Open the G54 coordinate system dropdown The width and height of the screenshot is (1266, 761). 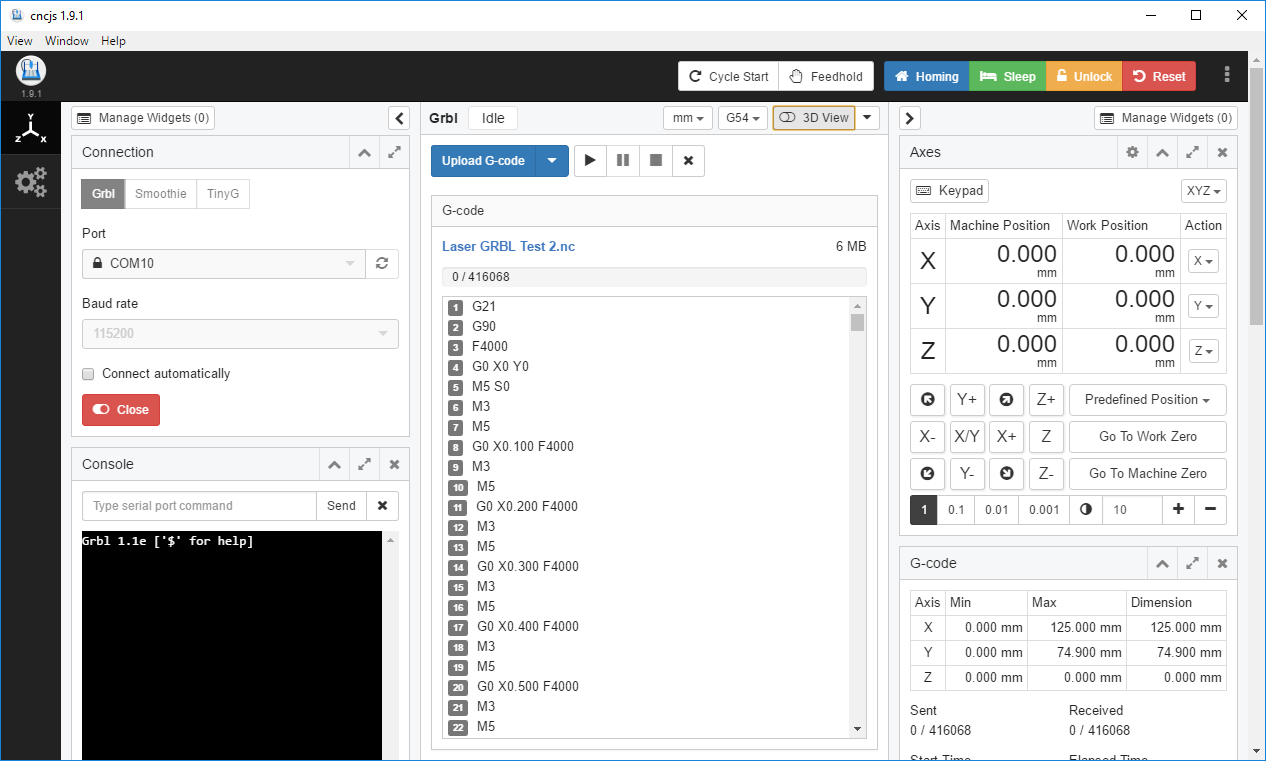point(742,118)
